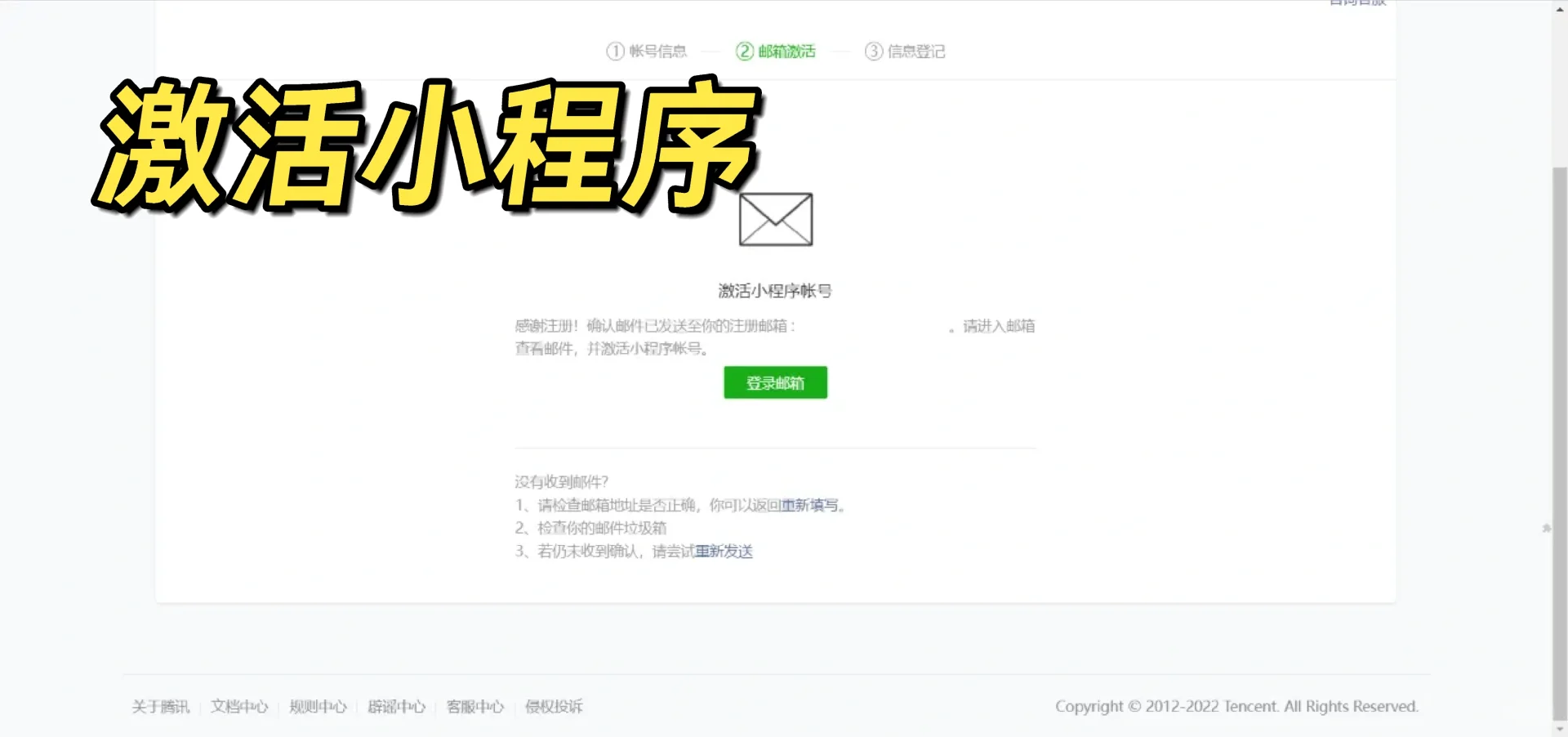The height and width of the screenshot is (737, 1568).
Task: Select the 信息登记 step label
Action: 916,51
